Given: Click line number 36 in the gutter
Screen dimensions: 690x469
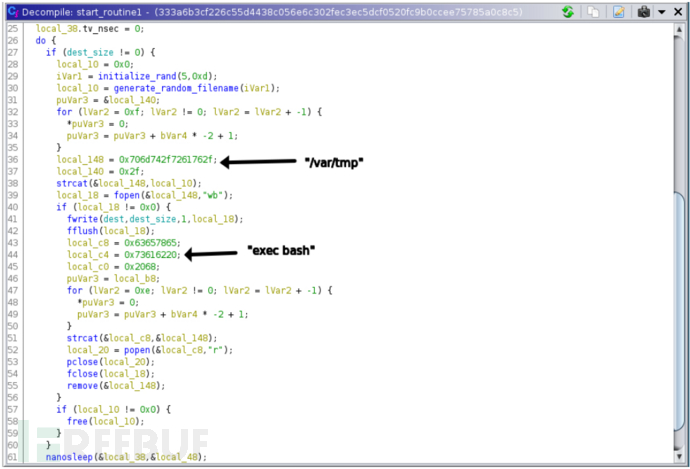Looking at the screenshot, I should pyautogui.click(x=13, y=159).
